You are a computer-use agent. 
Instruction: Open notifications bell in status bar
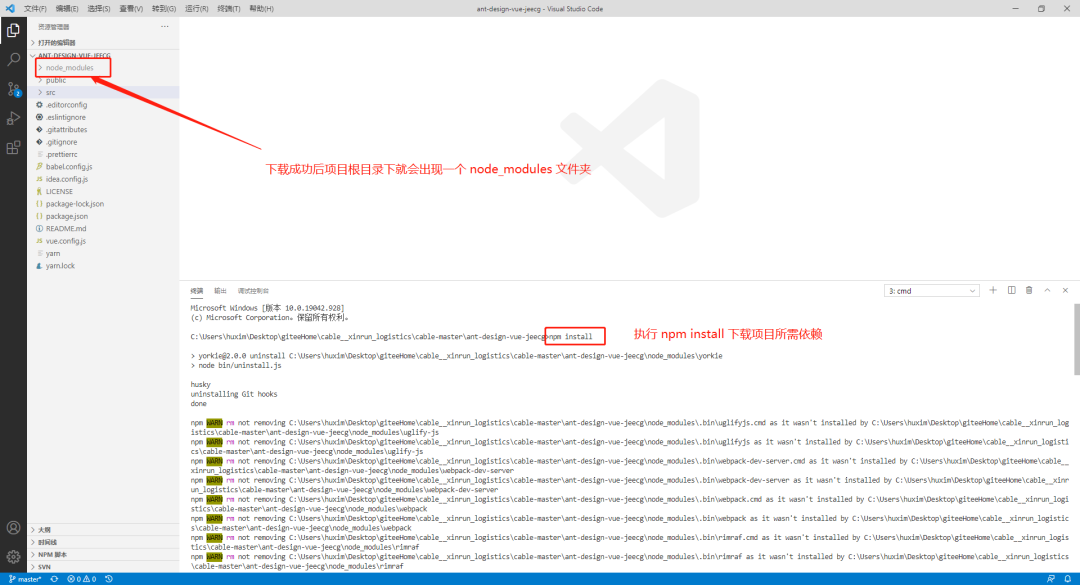[1068, 579]
